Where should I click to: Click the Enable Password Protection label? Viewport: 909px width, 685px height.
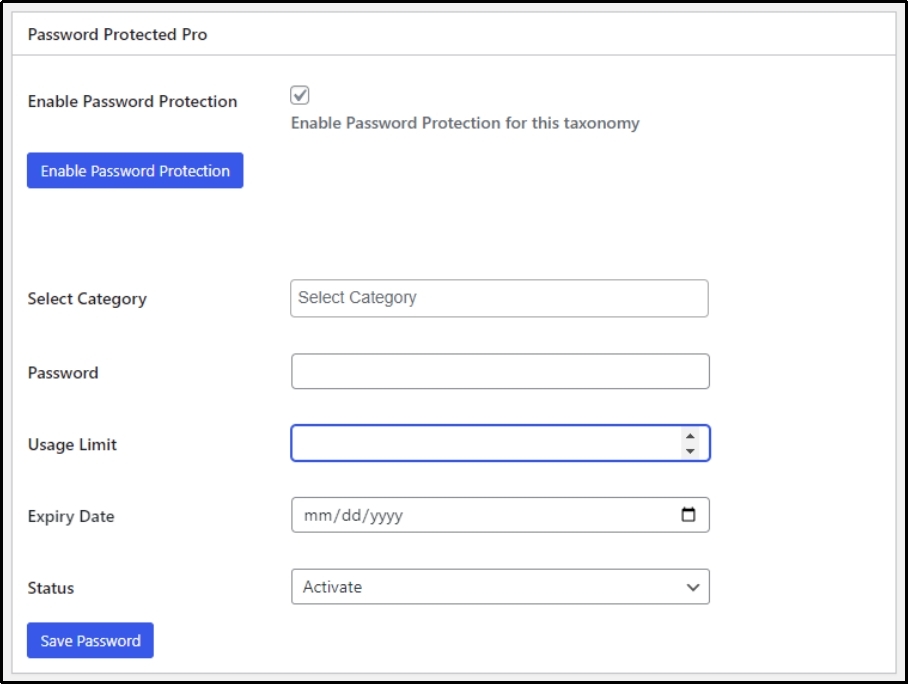coord(132,101)
